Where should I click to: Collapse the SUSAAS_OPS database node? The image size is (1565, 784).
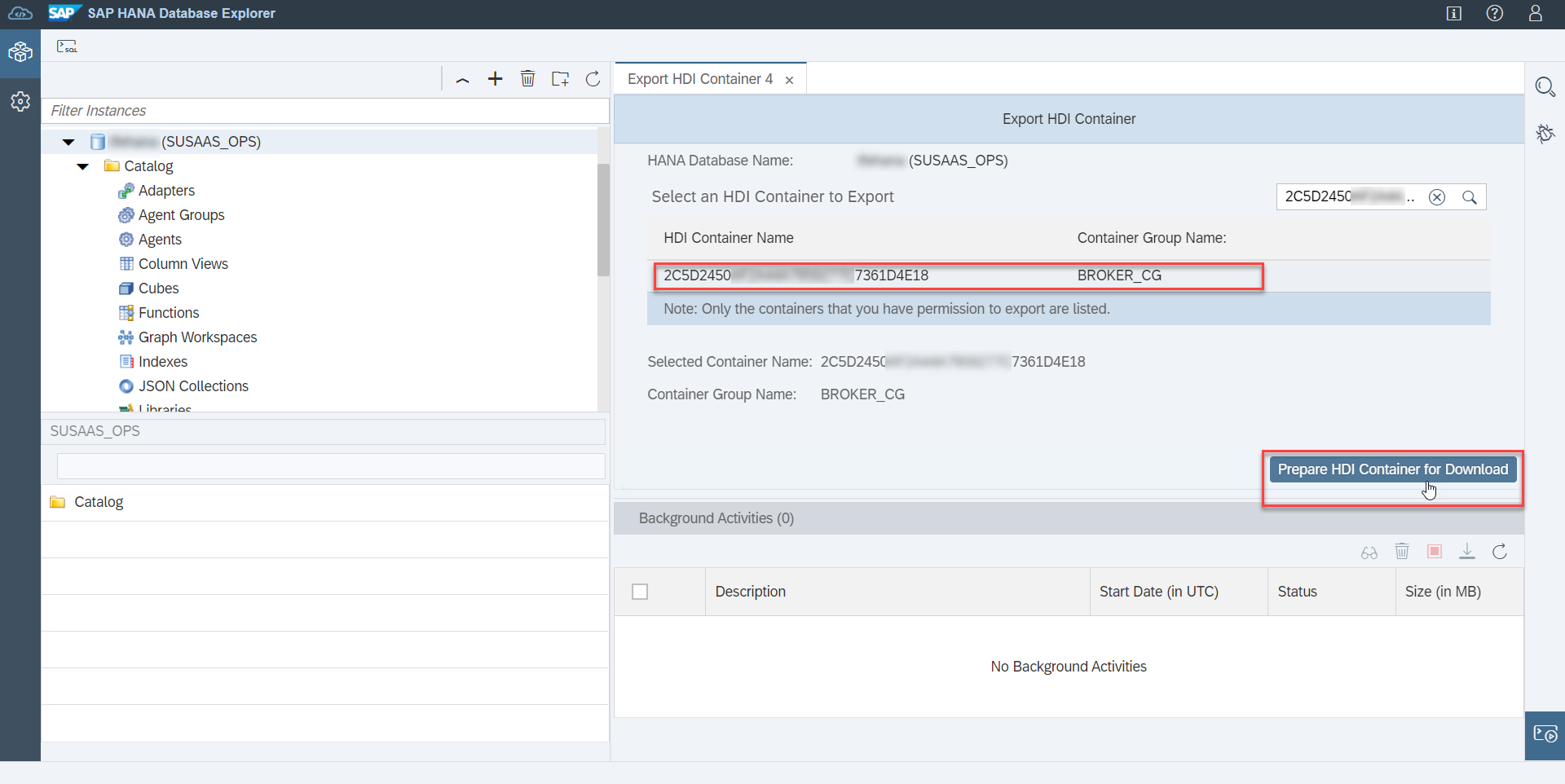pos(68,142)
